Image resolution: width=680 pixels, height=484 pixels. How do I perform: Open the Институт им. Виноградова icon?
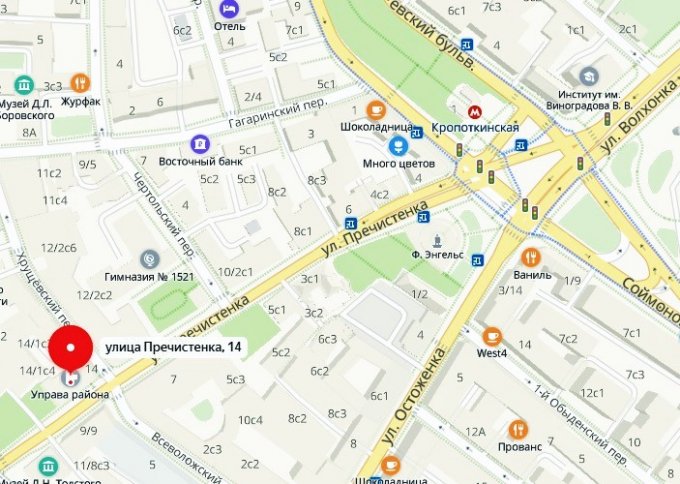589,77
